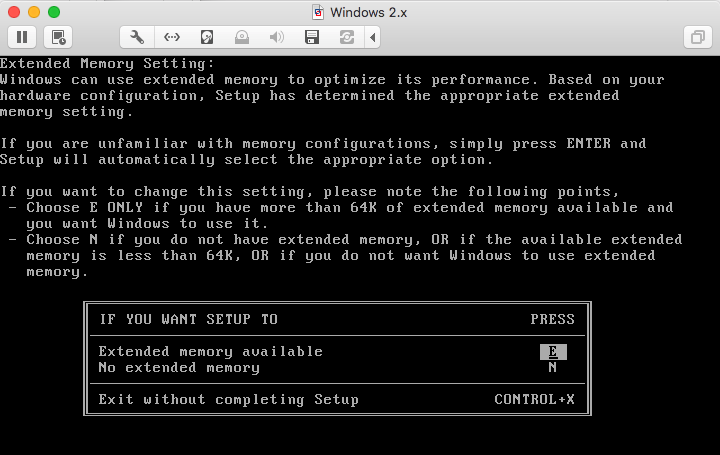Screen dimensions: 720x455
Task: Open virtual machine settings wrench
Action: (137, 37)
